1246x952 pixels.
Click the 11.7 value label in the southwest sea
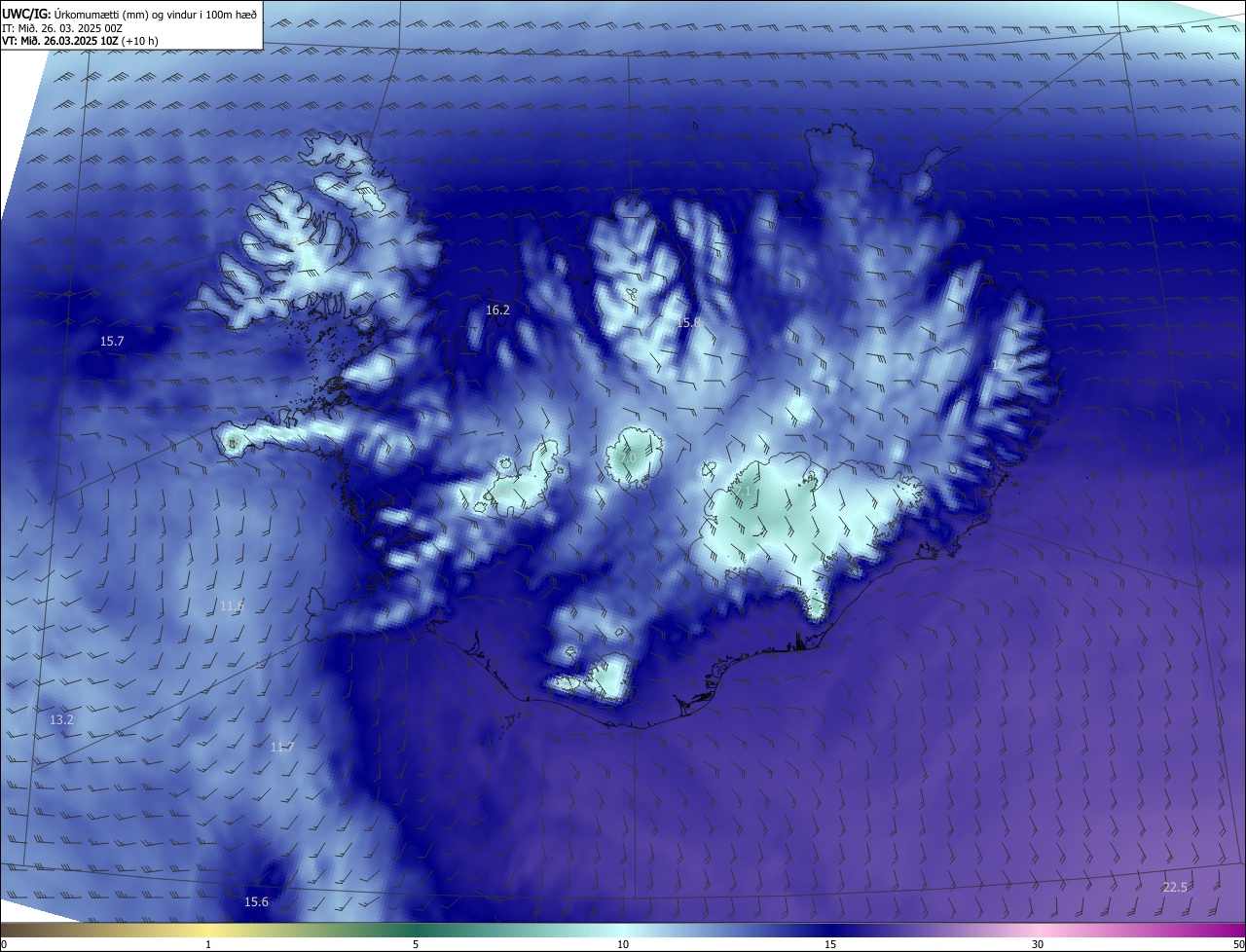(282, 748)
